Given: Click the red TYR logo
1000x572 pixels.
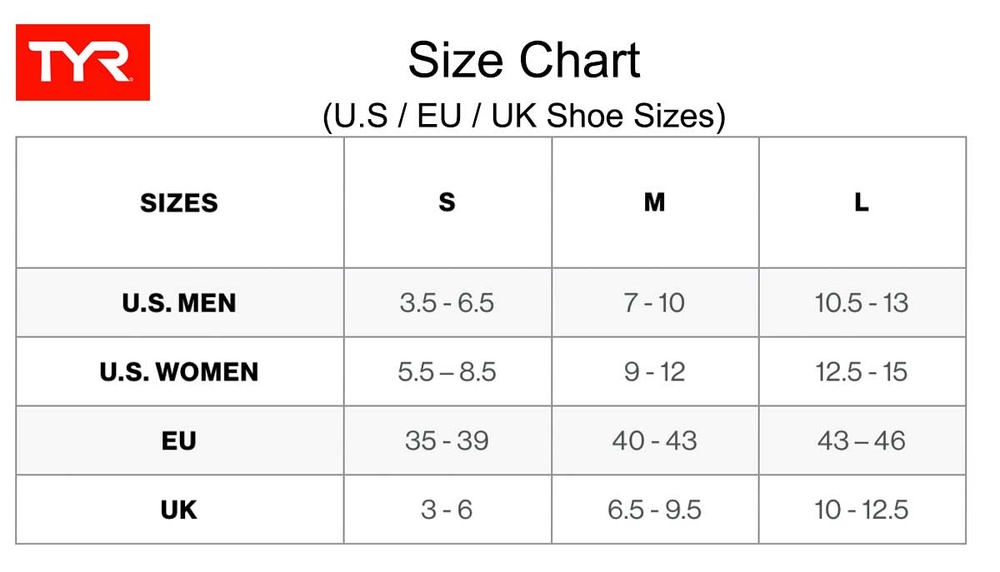Looking at the screenshot, I should 83,63.
